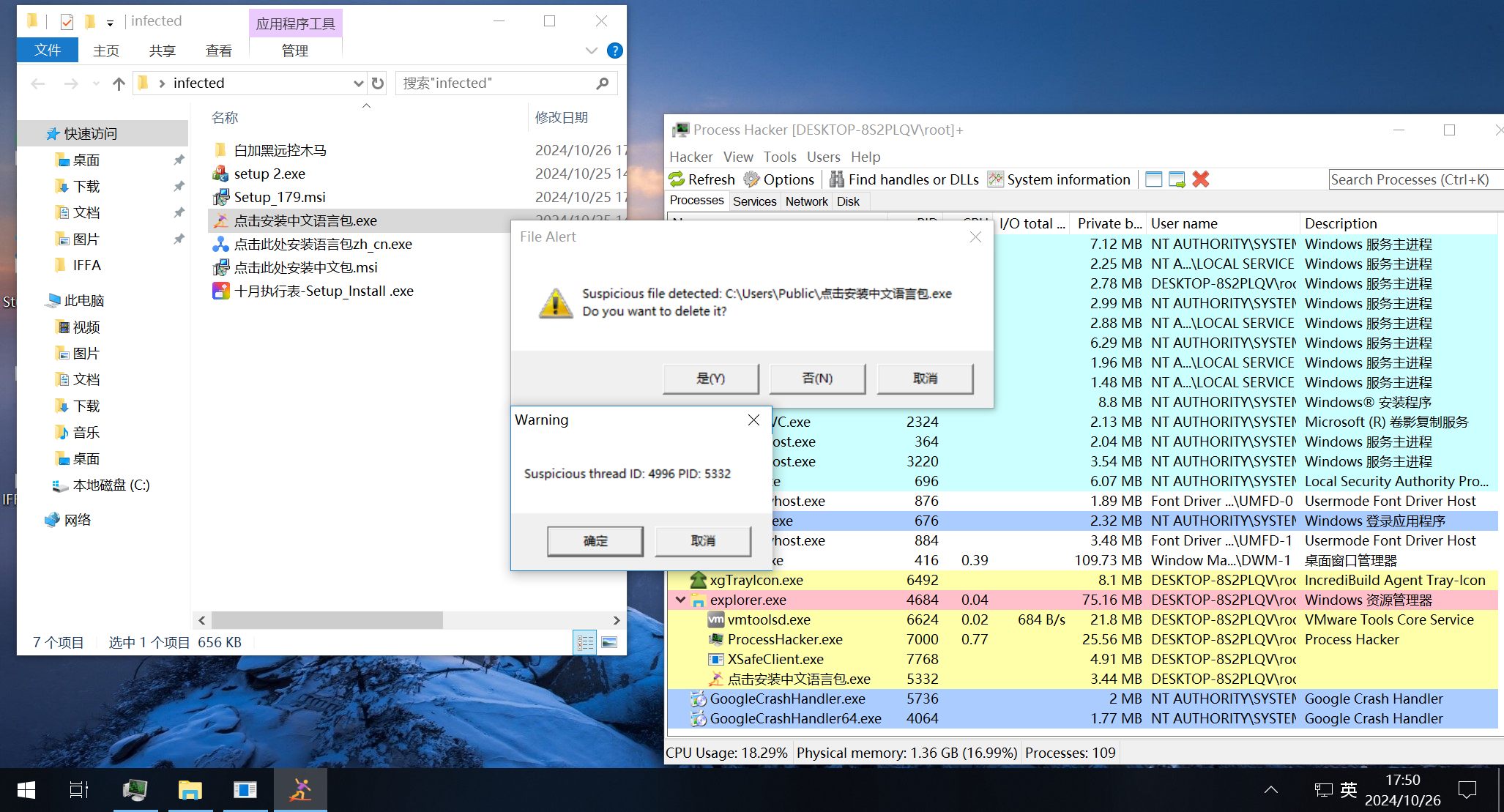The width and height of the screenshot is (1504, 812).
Task: Click 否(N) in File Alert dialog
Action: (x=817, y=379)
